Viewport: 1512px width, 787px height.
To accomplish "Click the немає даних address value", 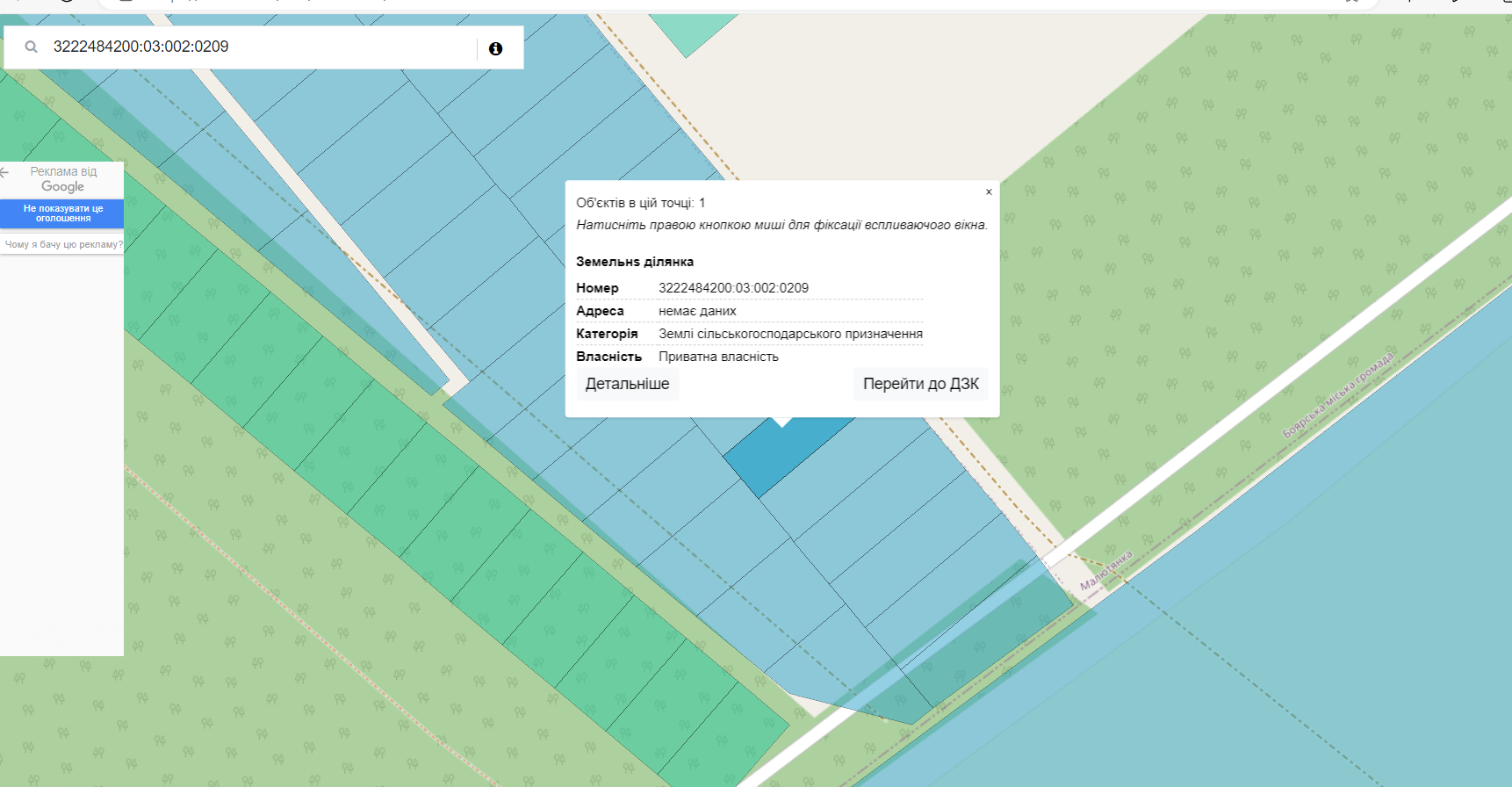I will (697, 311).
